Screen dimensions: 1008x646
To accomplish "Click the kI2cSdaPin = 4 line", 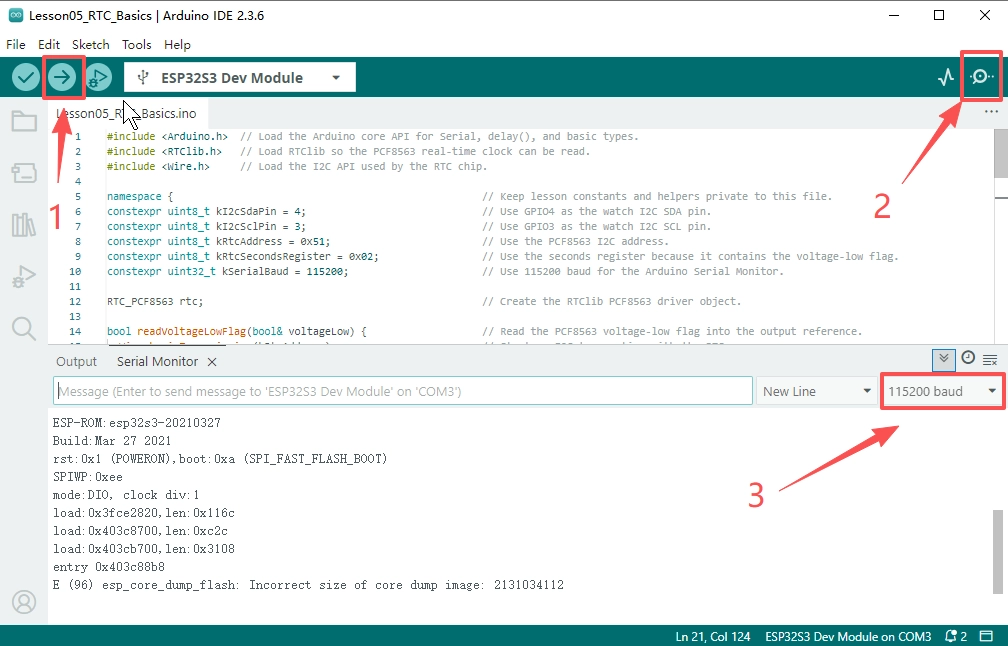I will 409,211.
